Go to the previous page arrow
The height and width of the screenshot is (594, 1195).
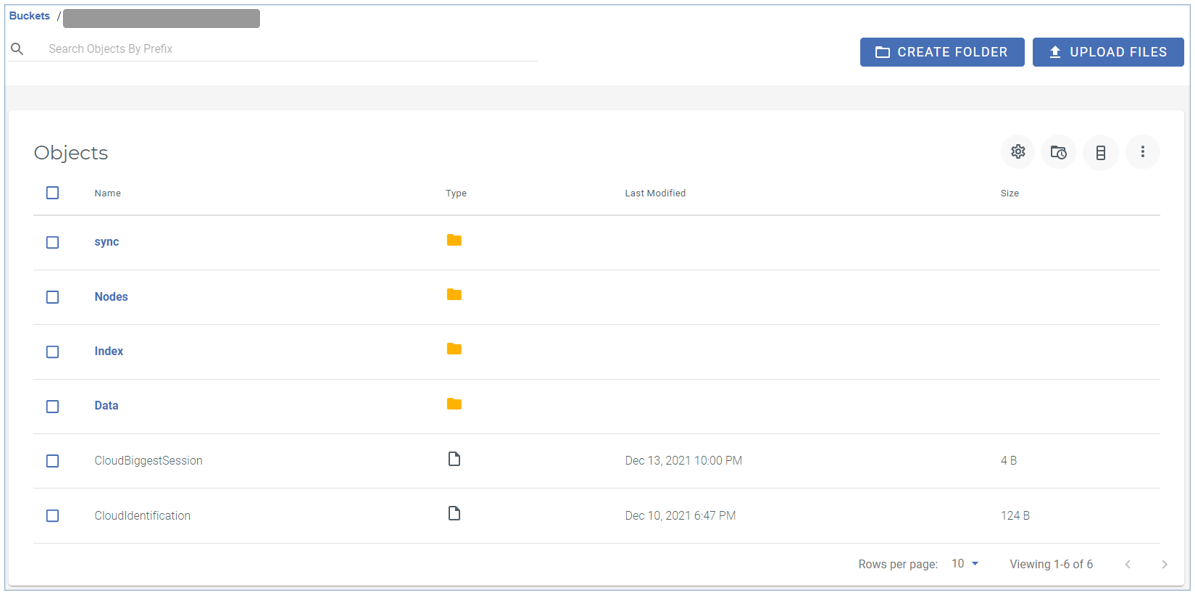[1128, 565]
